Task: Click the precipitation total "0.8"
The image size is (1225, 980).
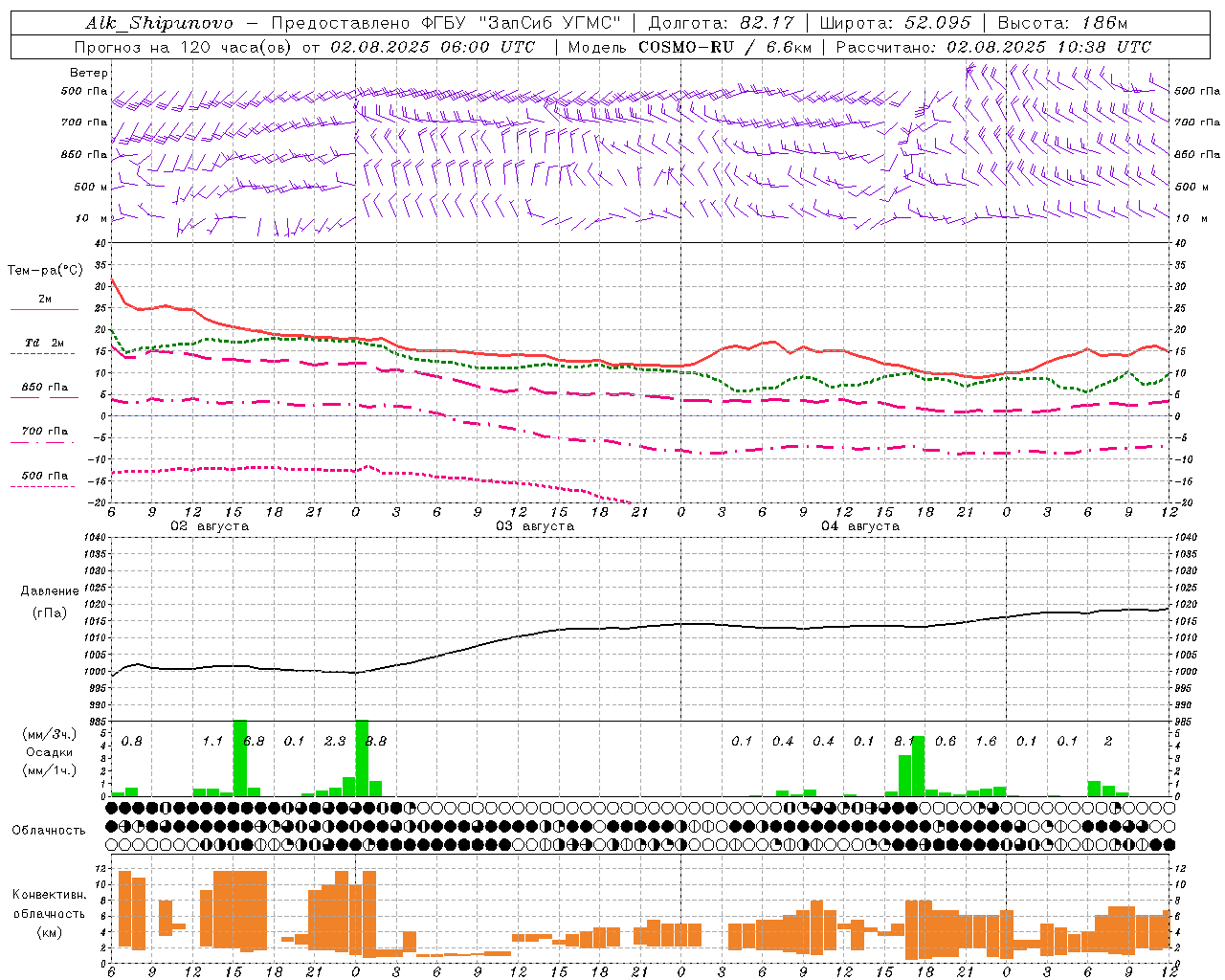Action: pyautogui.click(x=131, y=742)
